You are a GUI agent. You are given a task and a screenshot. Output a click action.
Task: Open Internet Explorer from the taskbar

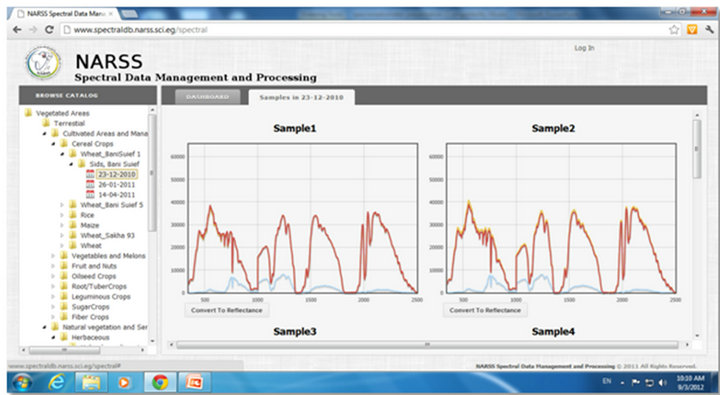tap(57, 382)
